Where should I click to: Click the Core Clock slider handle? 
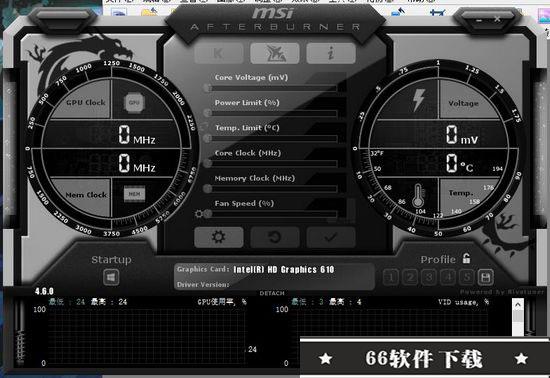[x=208, y=163]
